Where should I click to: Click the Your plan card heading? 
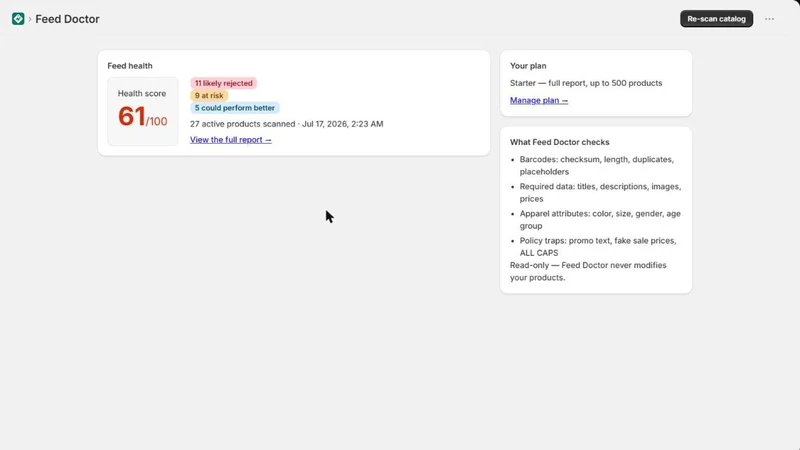(x=528, y=66)
